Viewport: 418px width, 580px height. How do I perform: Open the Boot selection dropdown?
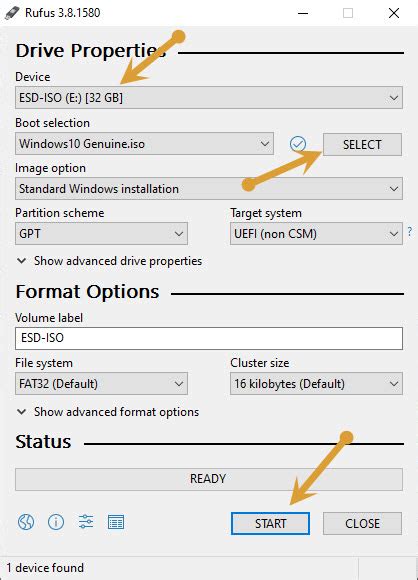pyautogui.click(x=144, y=144)
